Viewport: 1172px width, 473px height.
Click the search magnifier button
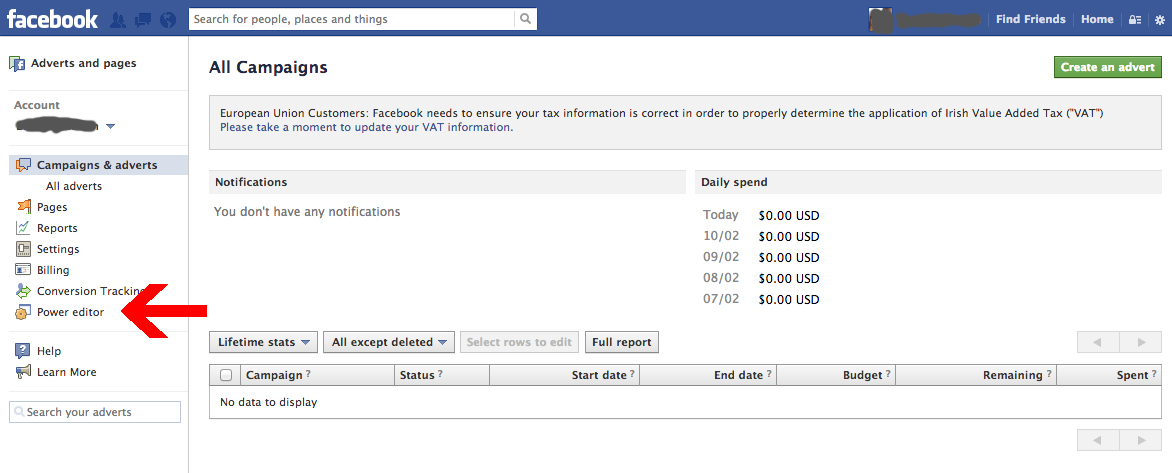525,19
